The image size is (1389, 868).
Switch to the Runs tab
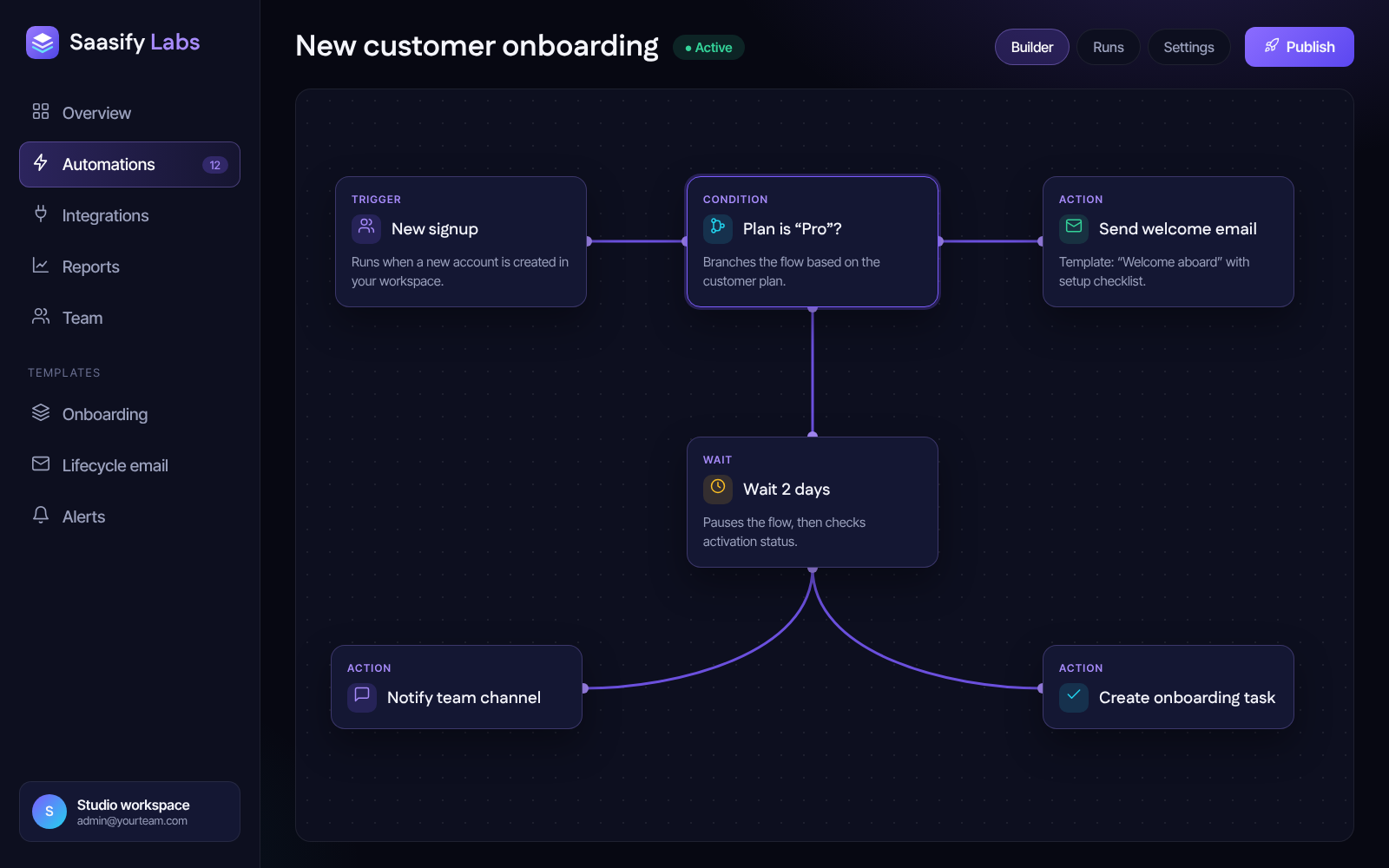click(x=1109, y=47)
